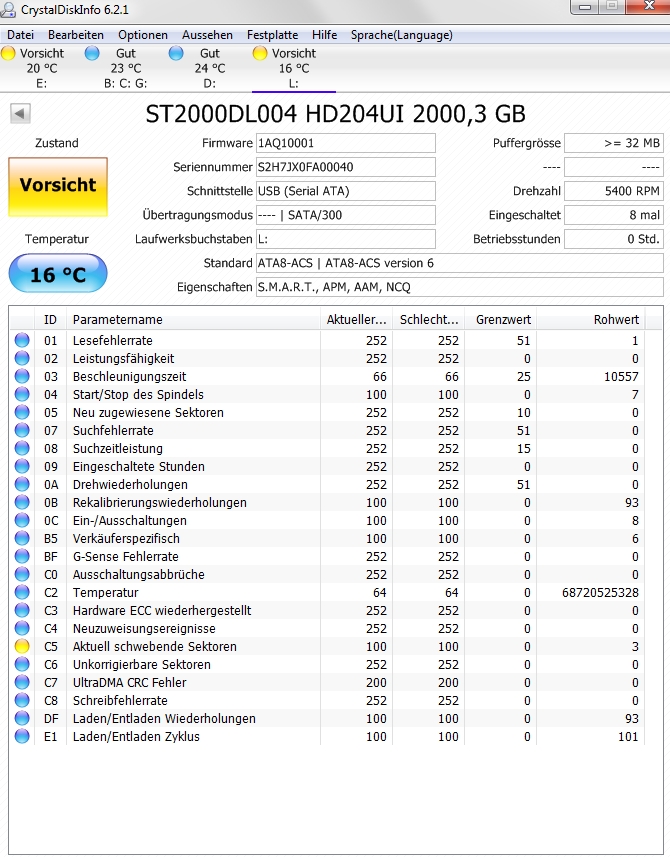Screen dimensions: 670x857
Task: Click the Standard field ATA8-ACS
Action: point(460,263)
